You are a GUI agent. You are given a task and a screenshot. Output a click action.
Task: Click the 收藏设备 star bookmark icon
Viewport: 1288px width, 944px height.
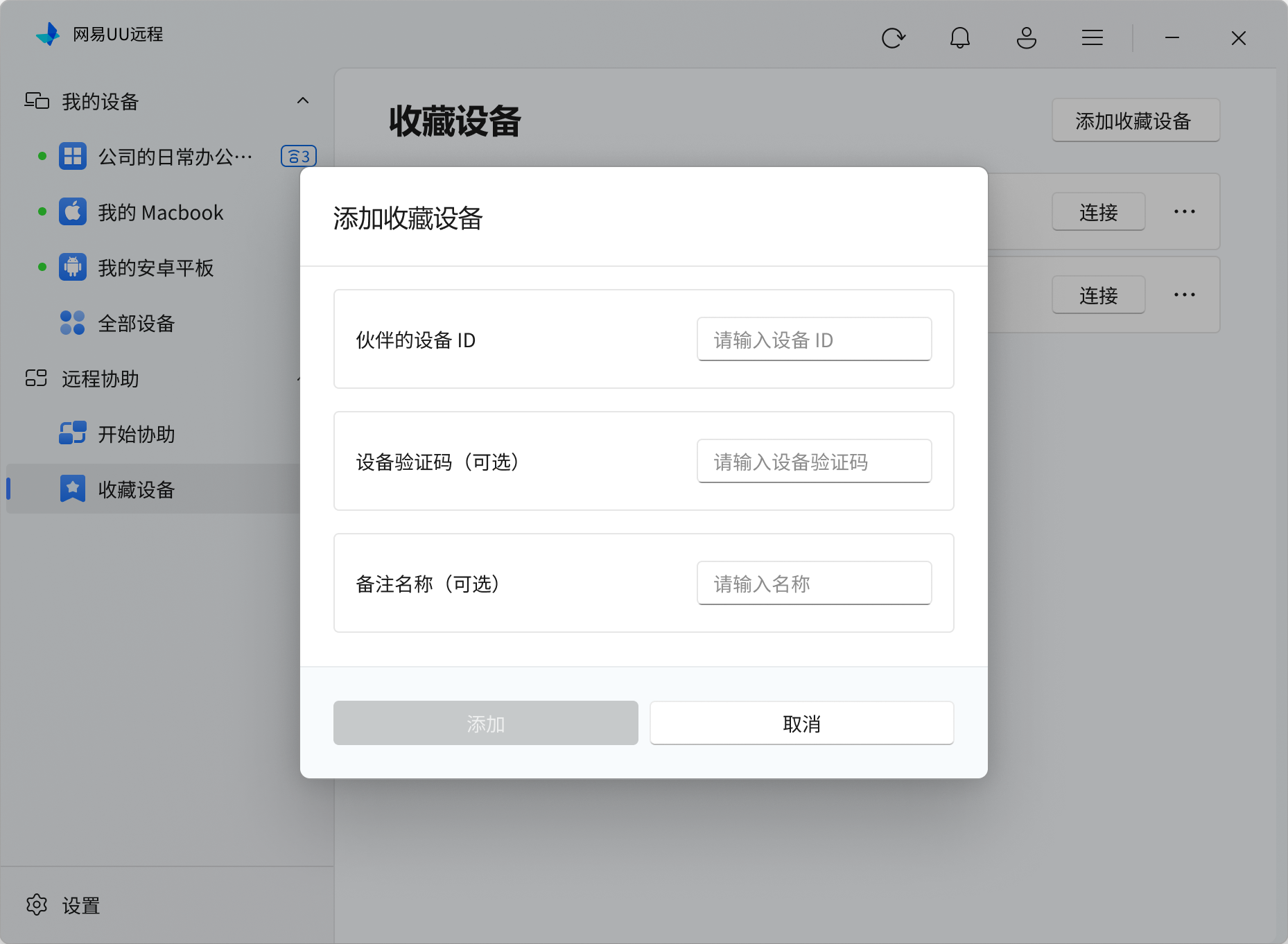tap(73, 489)
